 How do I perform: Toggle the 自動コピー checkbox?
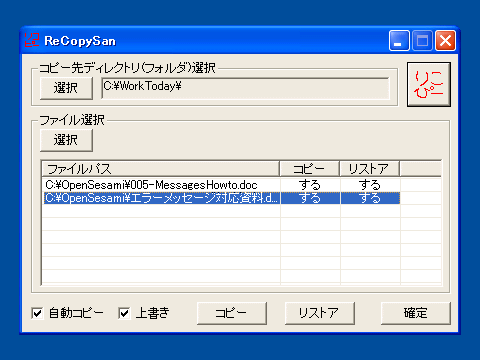pyautogui.click(x=37, y=313)
